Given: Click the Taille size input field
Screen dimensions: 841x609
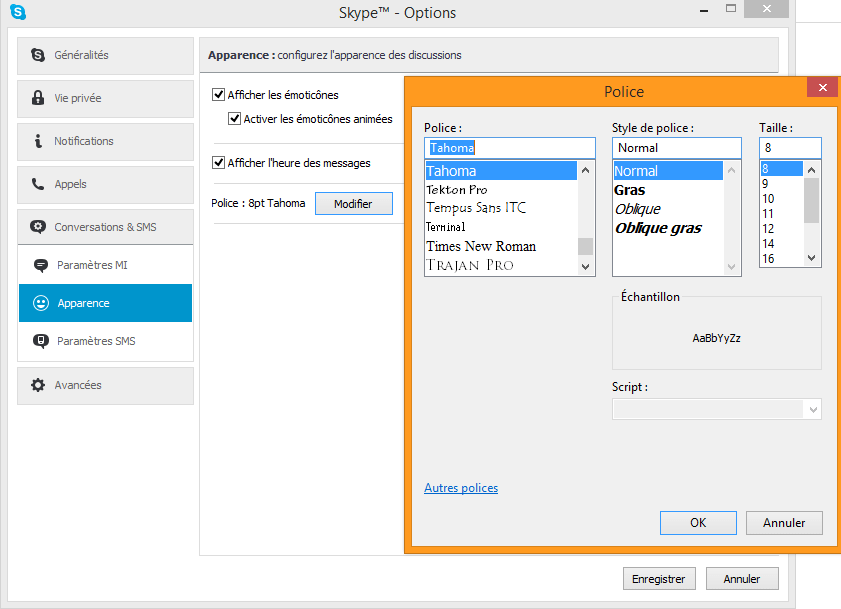Looking at the screenshot, I should (790, 148).
